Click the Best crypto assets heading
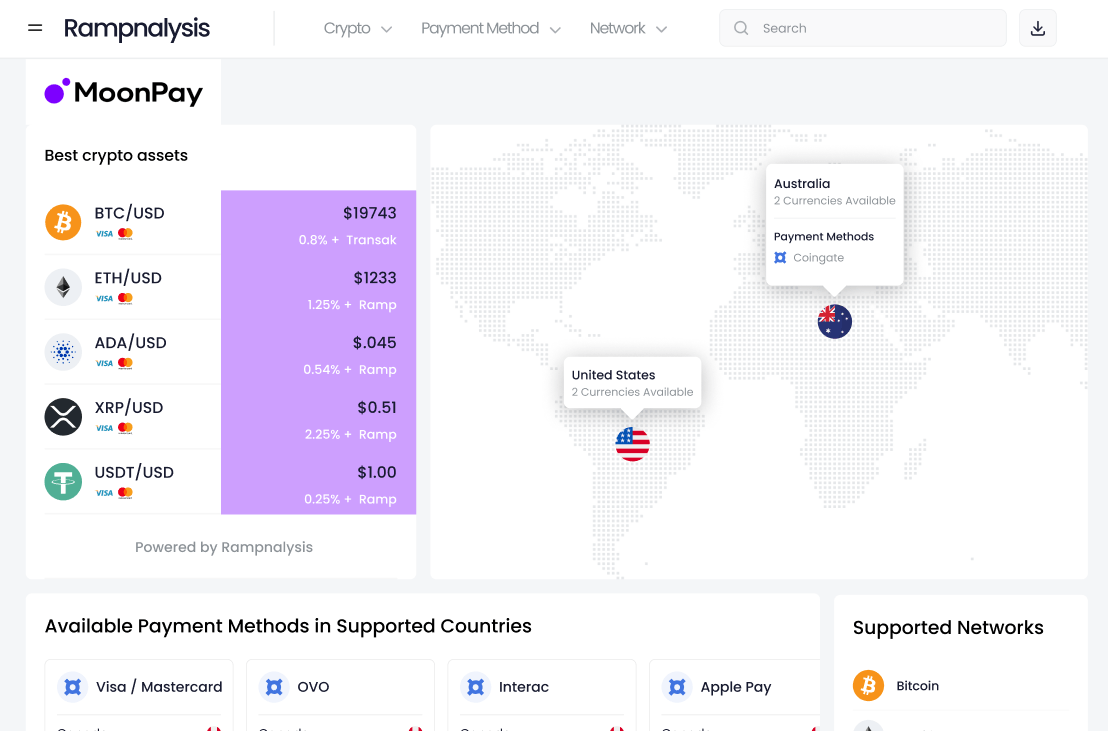Screen dimensions: 1108x731 [116, 156]
